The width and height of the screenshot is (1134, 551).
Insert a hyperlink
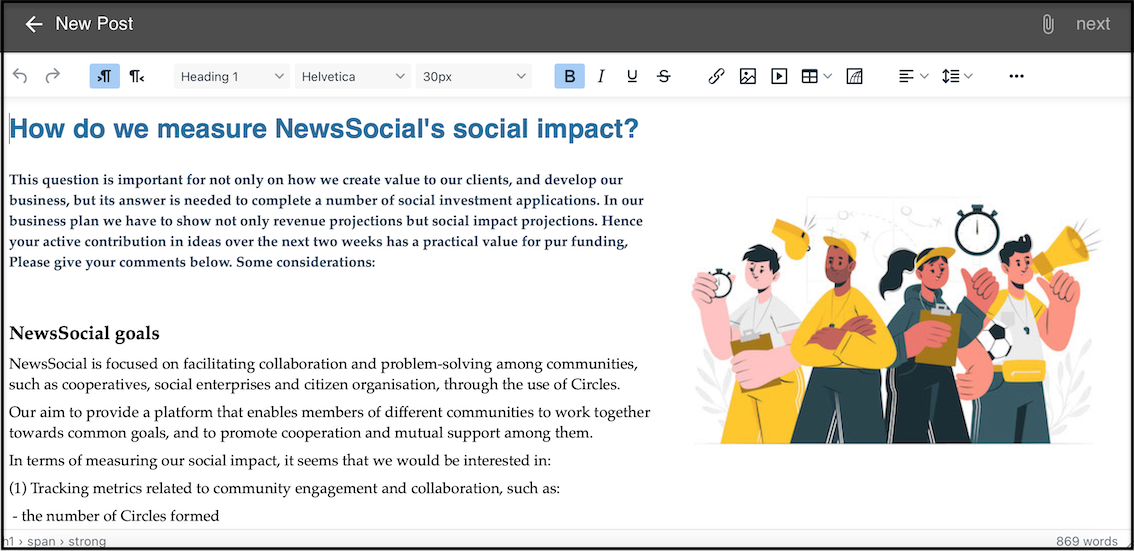click(x=716, y=76)
